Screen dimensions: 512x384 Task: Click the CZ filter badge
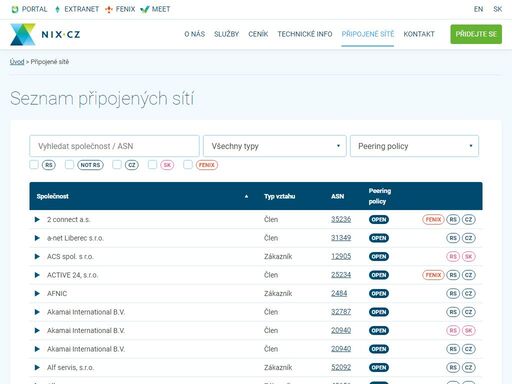tap(132, 165)
